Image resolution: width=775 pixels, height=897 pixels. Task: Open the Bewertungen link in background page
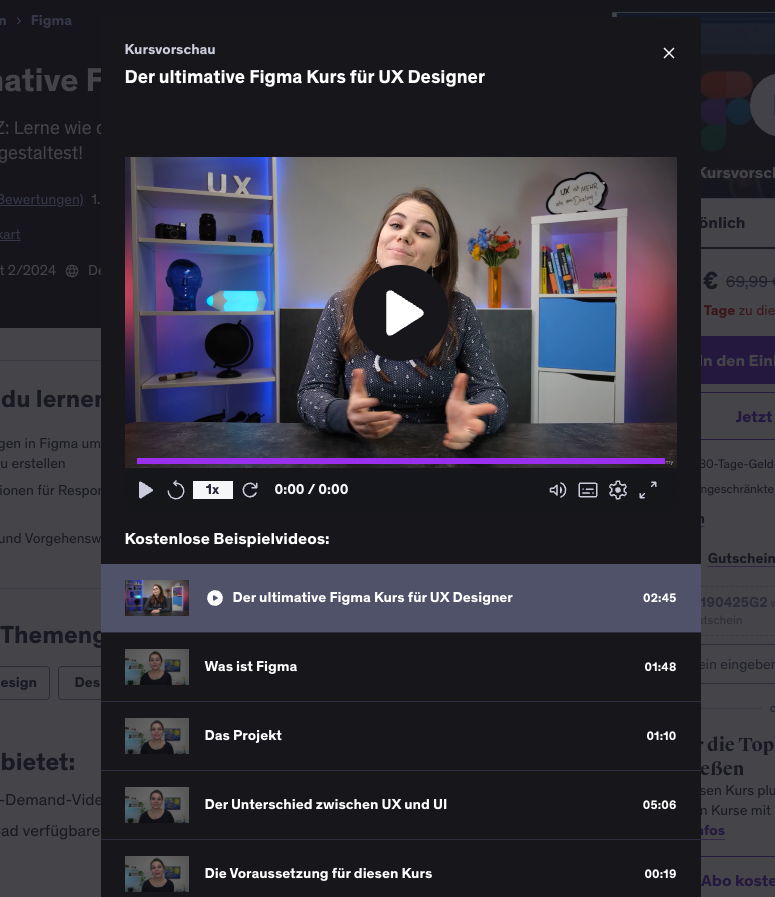tap(41, 200)
